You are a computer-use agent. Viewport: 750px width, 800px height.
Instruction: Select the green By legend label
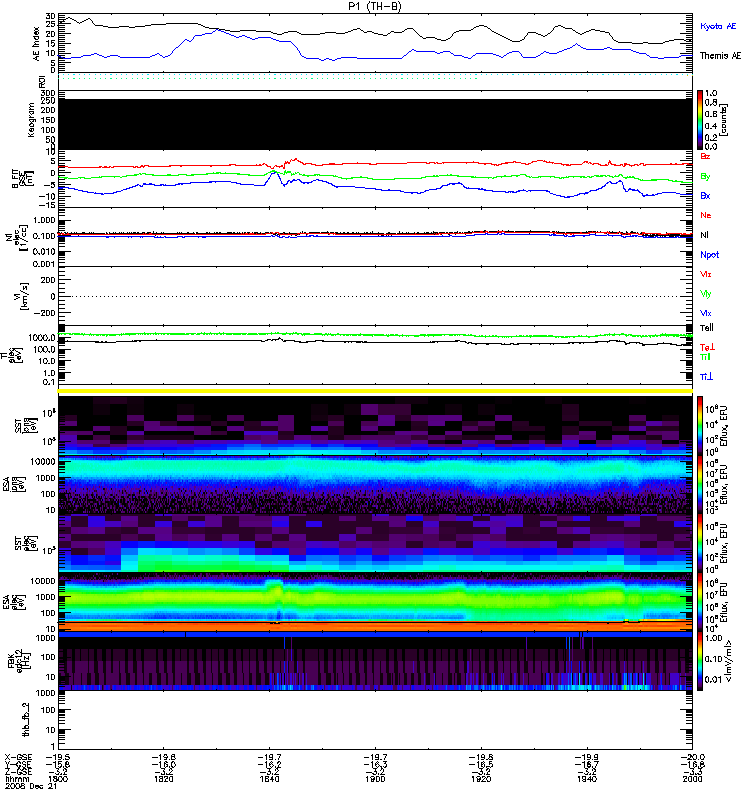point(705,177)
